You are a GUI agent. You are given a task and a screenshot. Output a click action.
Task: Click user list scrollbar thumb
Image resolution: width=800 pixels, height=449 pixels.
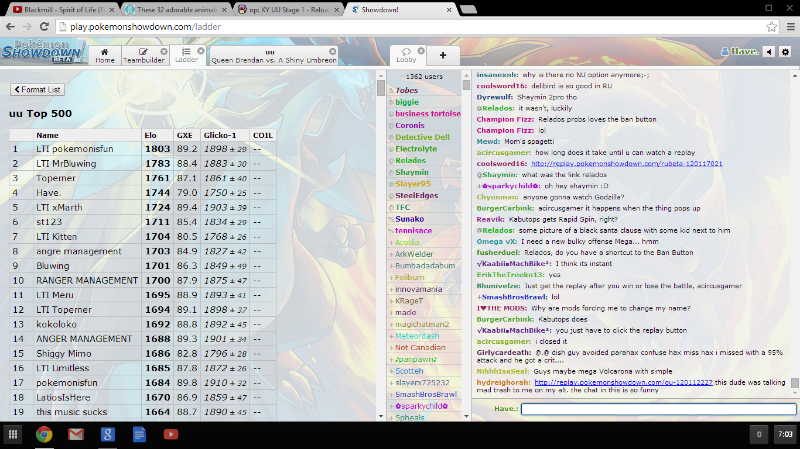(x=466, y=85)
